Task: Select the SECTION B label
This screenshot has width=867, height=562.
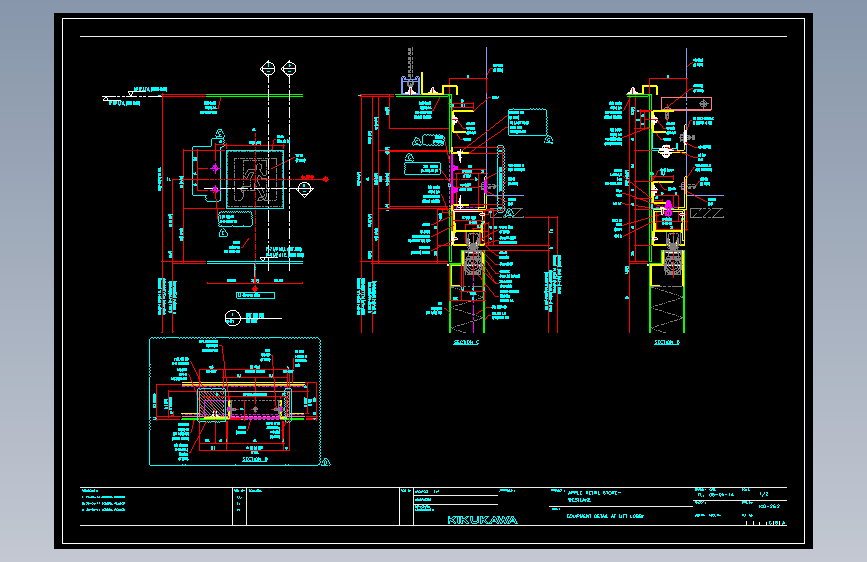Action: (255, 459)
